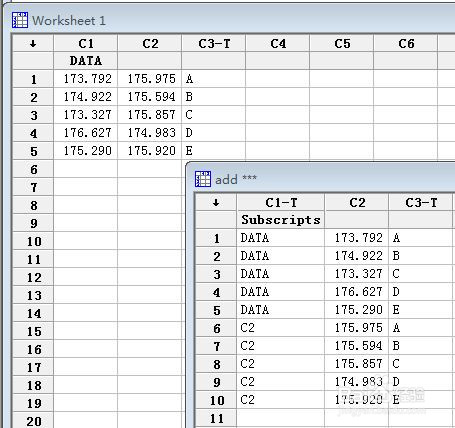Select column header C1-T in add worksheet
The height and width of the screenshot is (428, 455).
coord(281,202)
